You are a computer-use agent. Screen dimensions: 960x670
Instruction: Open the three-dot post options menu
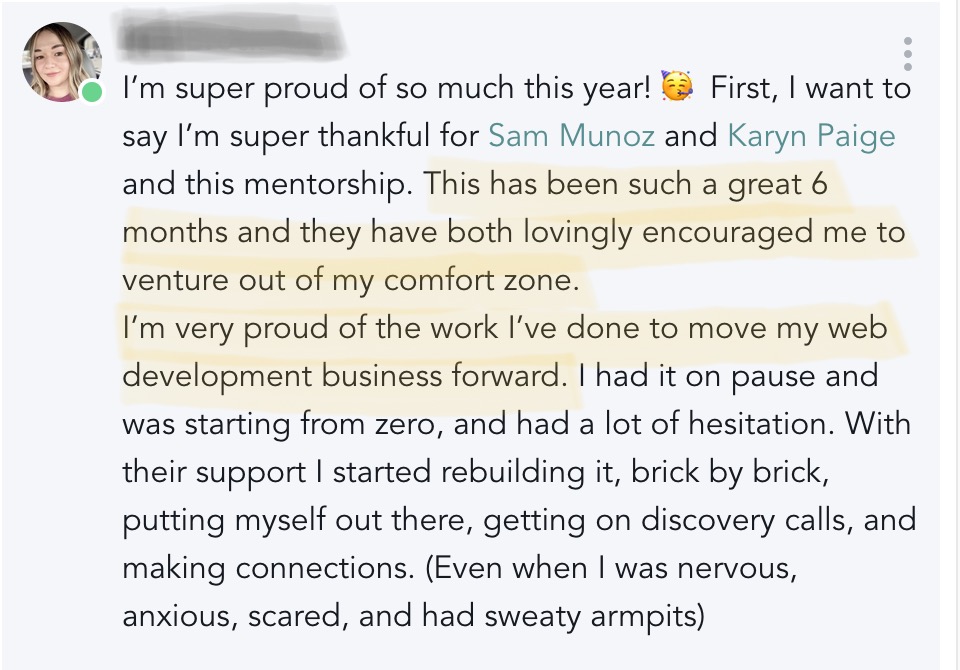[907, 54]
